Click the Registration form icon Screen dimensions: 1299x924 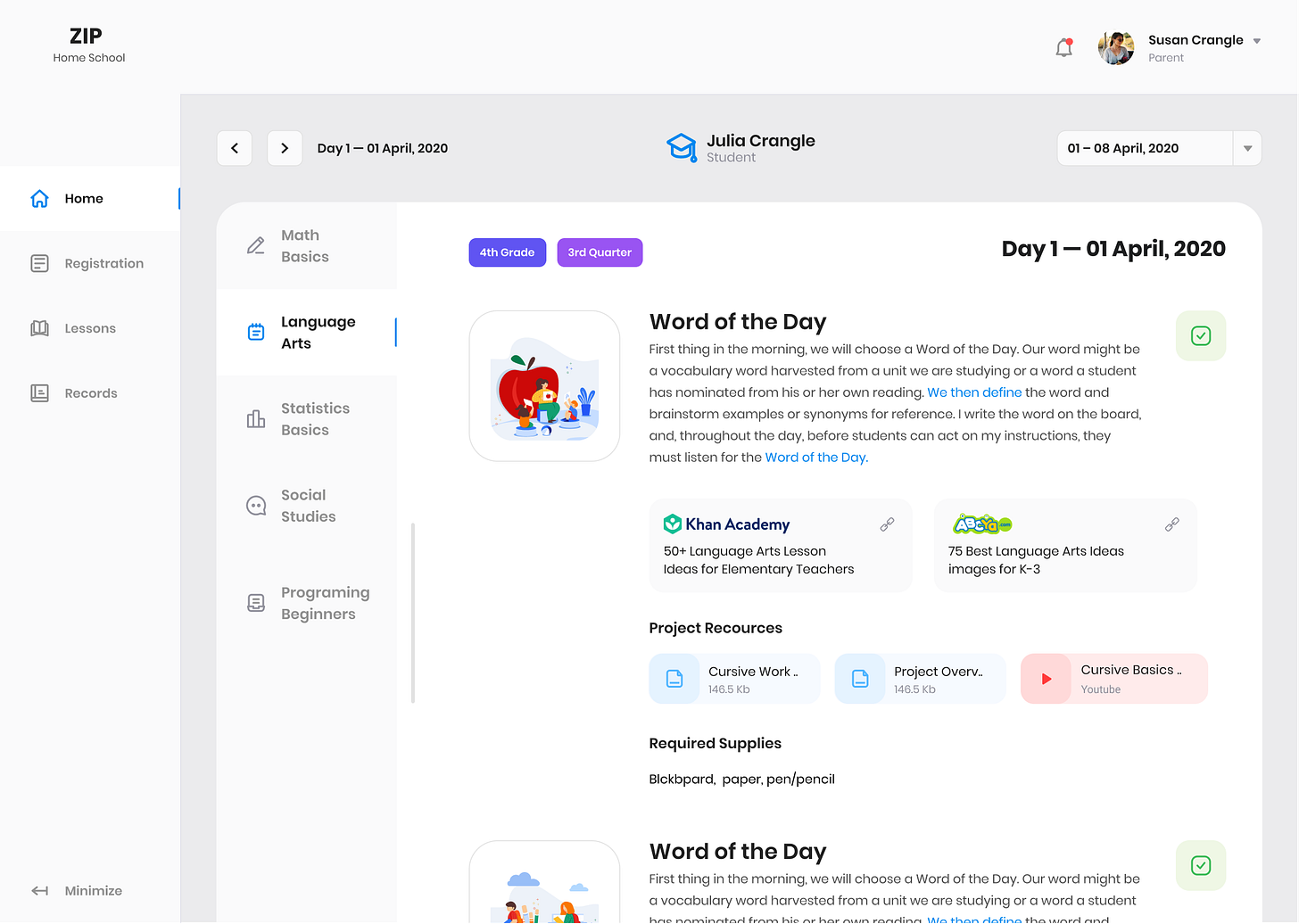[39, 263]
